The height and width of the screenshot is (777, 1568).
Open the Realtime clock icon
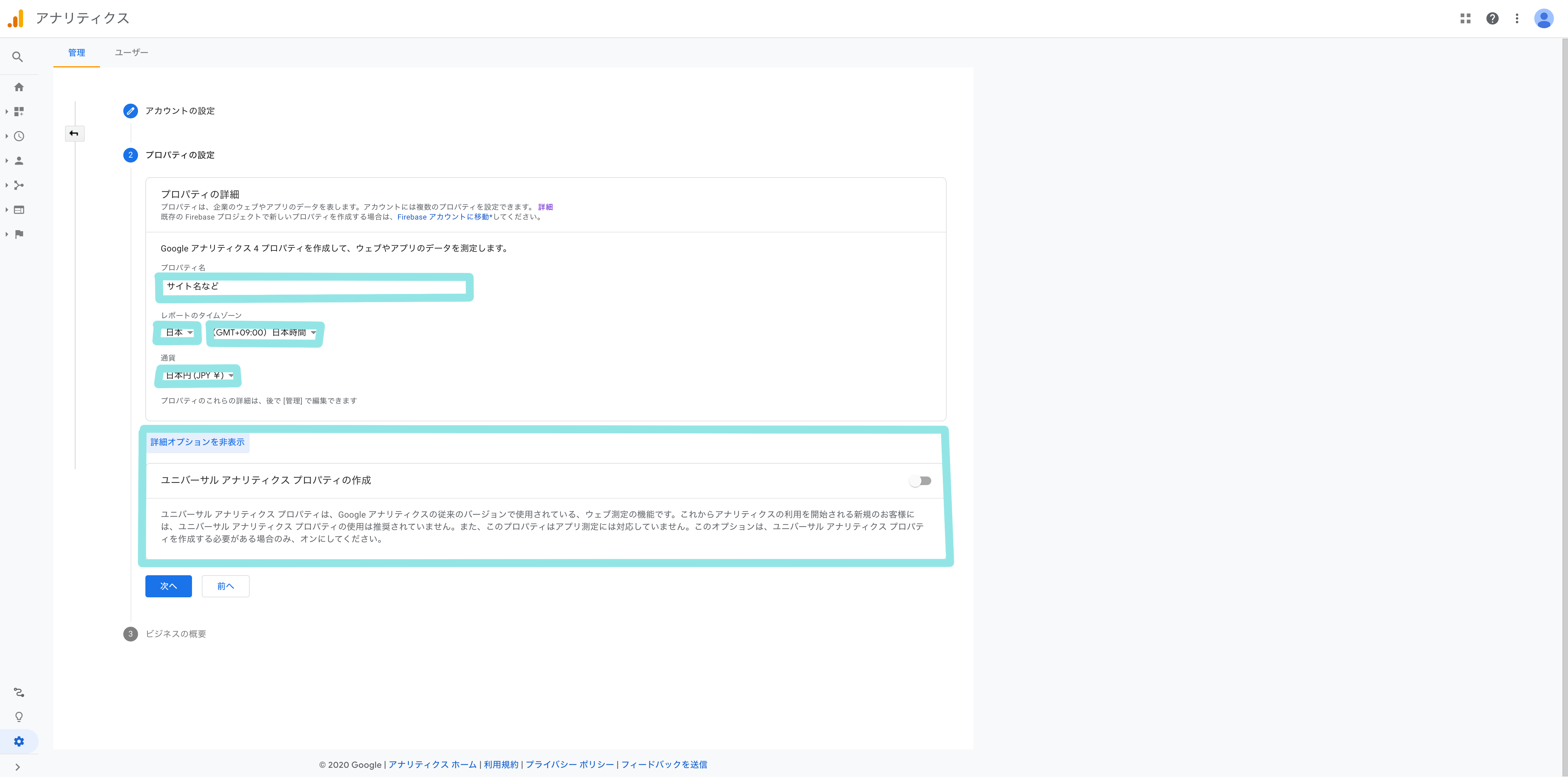coord(19,136)
